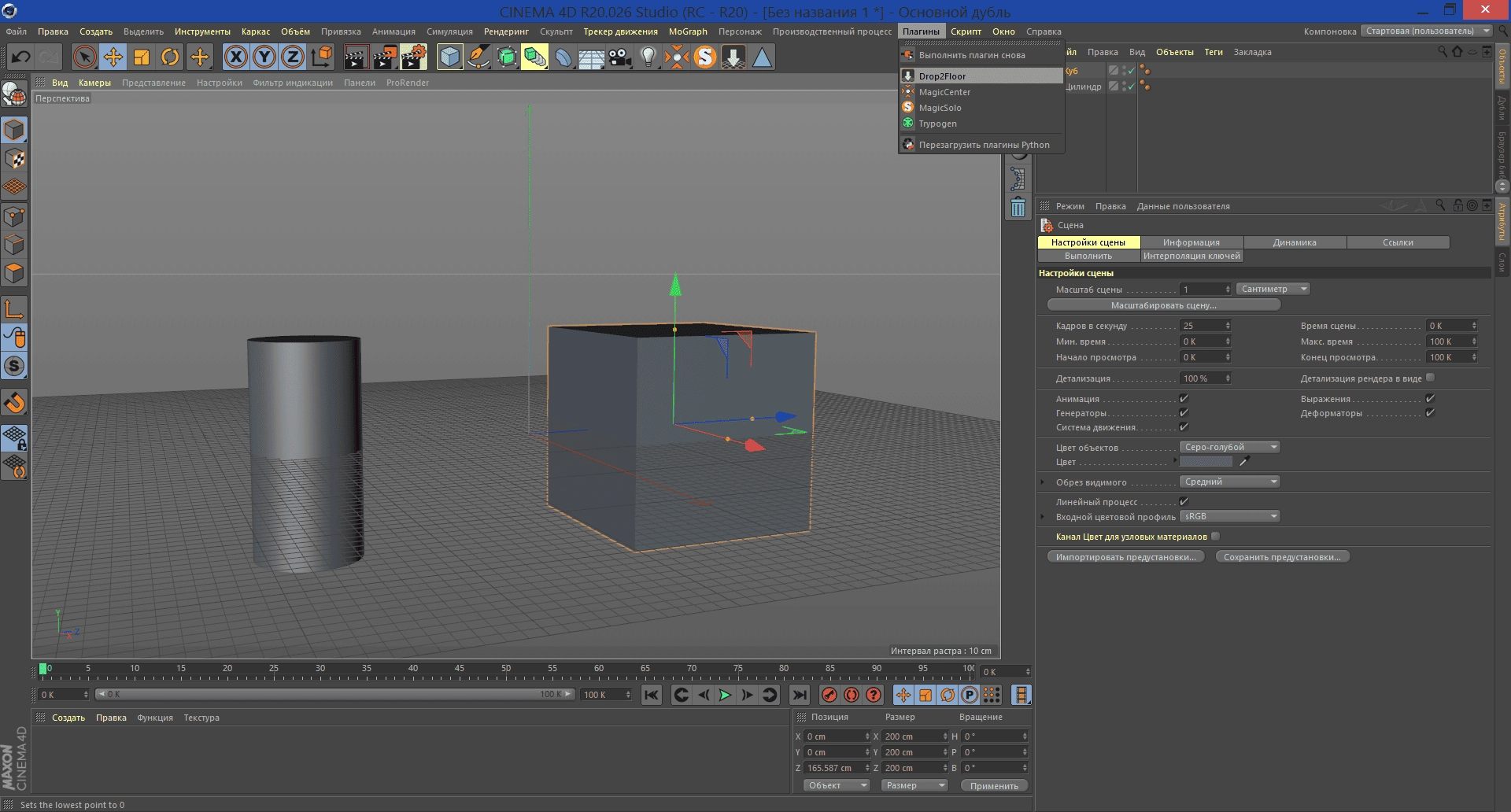This screenshot has height=812, width=1511.
Task: Expand Входной цветовой профиль arrow
Action: click(1043, 517)
